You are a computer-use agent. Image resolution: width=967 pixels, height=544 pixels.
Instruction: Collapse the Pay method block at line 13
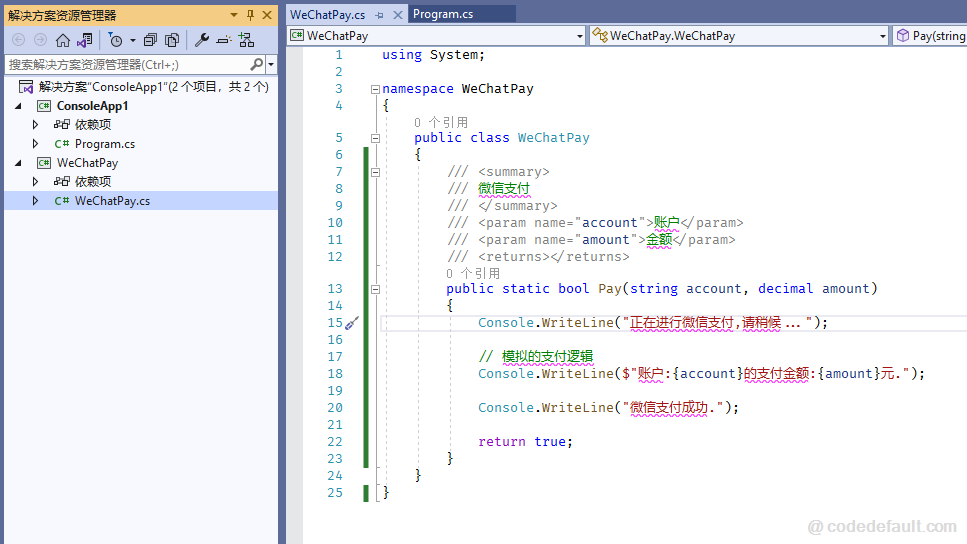tap(375, 289)
